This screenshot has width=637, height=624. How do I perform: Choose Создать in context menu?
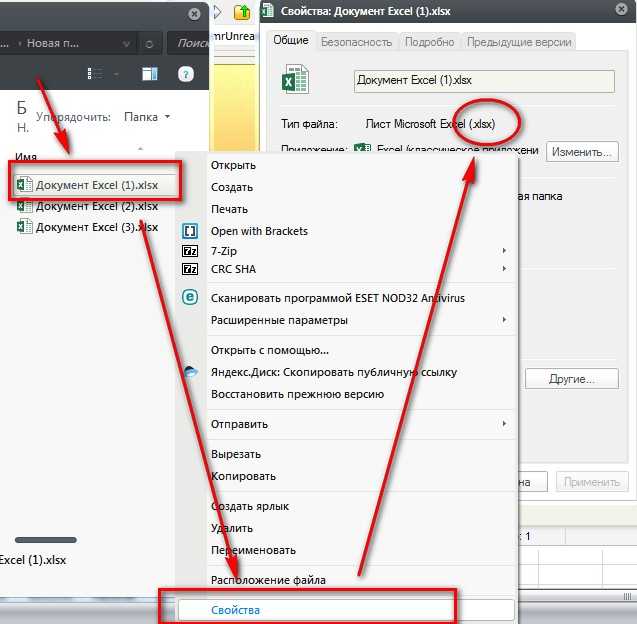[232, 187]
